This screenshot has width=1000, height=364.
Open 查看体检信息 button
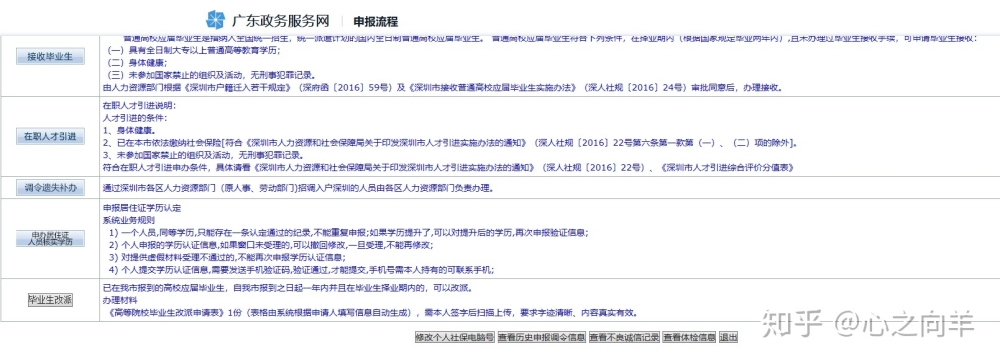pyautogui.click(x=689, y=337)
